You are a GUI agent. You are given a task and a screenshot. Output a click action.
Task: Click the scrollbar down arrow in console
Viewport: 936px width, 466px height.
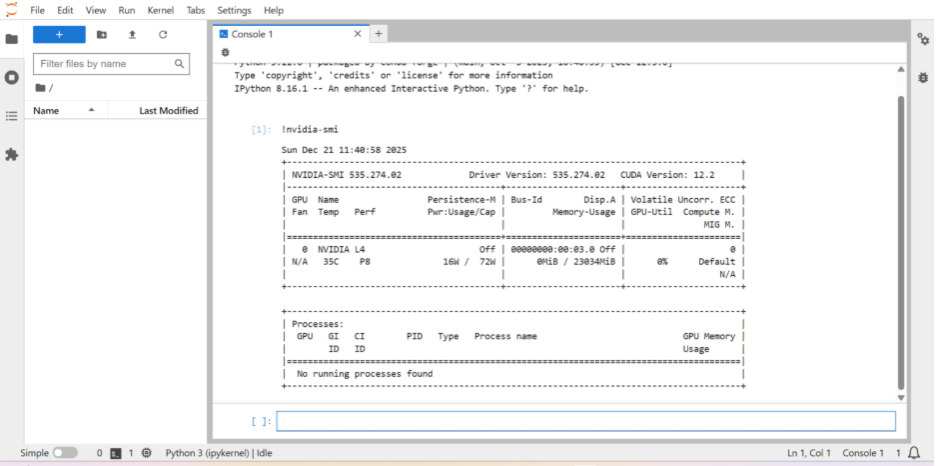point(901,397)
